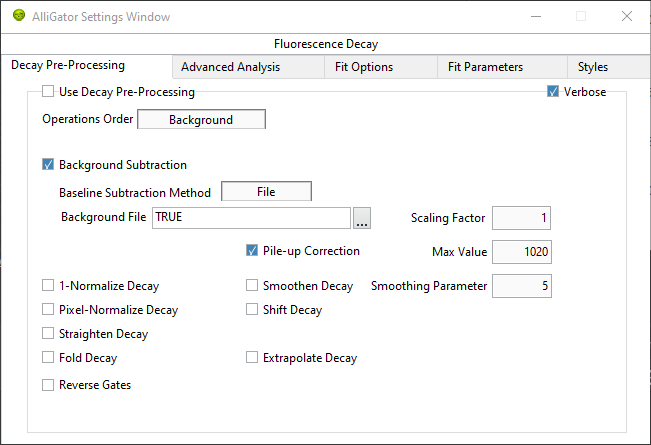Enable Smoothen Decay option
The image size is (651, 445).
click(252, 285)
